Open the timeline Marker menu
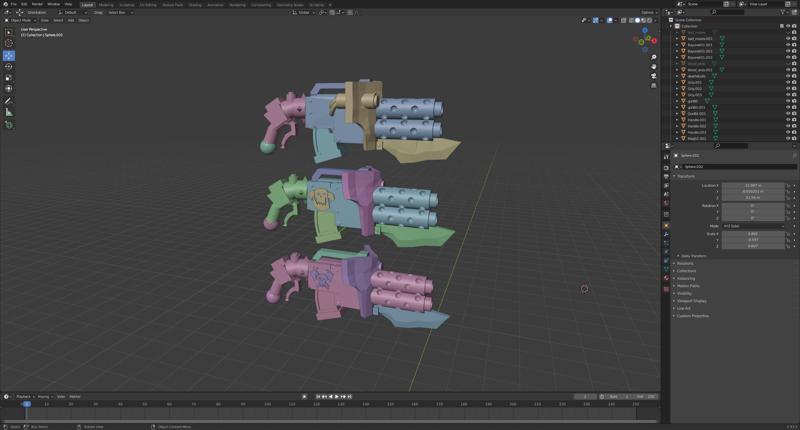This screenshot has width=800, height=430. [x=75, y=396]
